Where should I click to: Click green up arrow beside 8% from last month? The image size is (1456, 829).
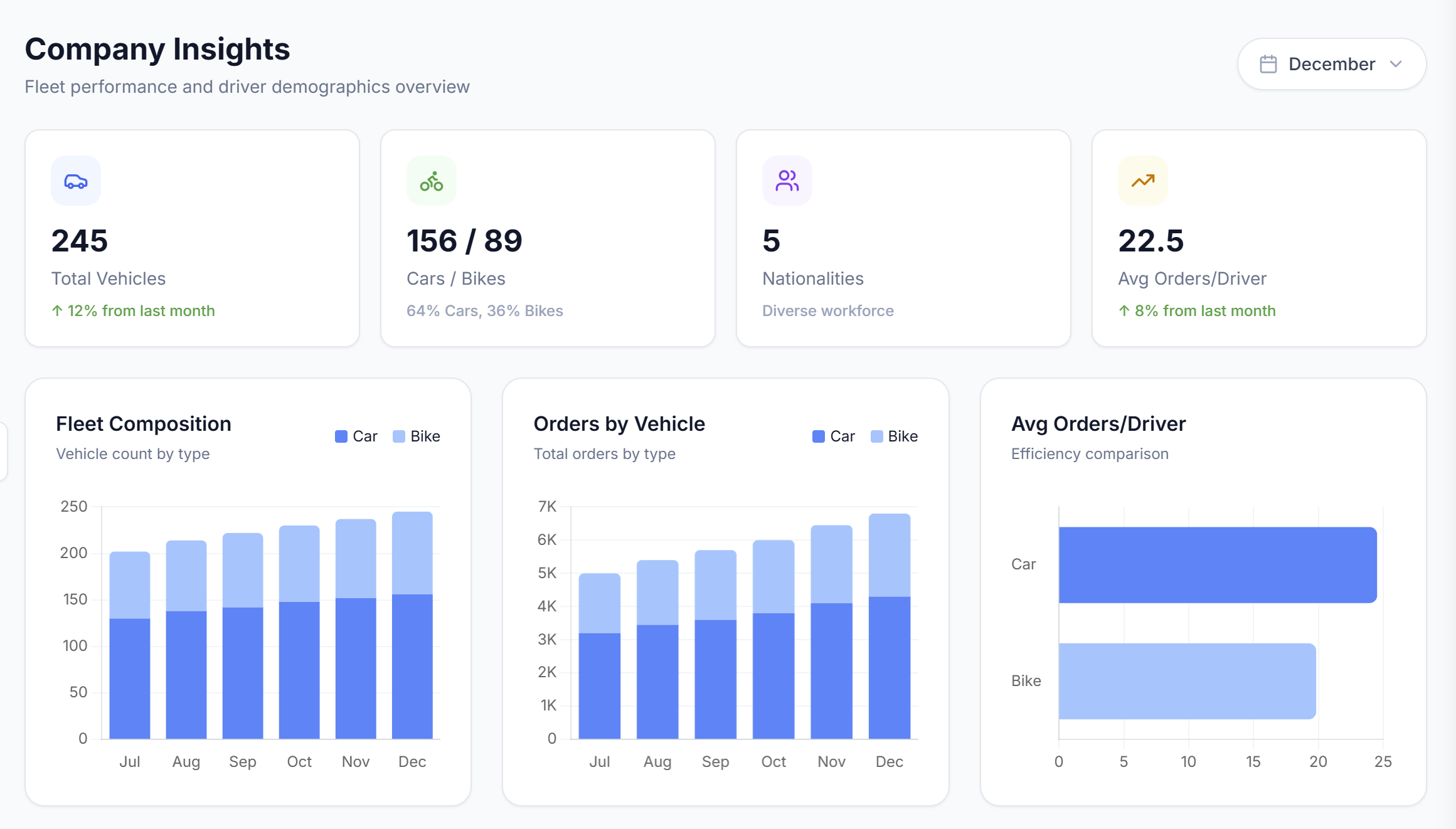pyautogui.click(x=1124, y=311)
